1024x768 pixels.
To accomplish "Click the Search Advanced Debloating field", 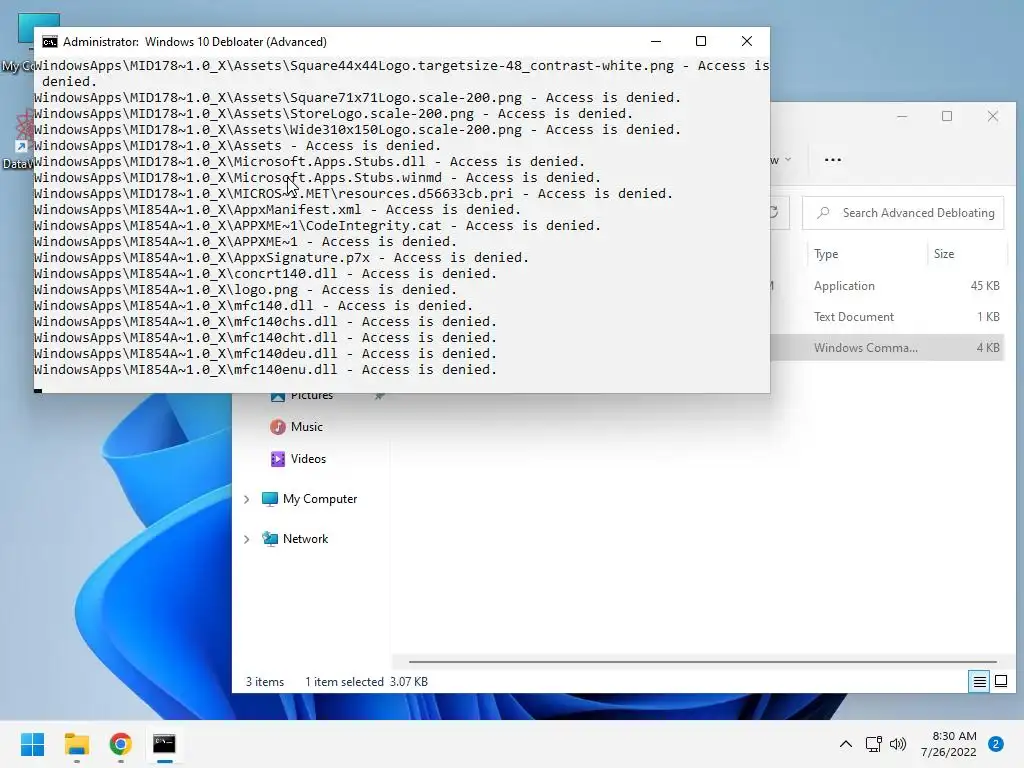I will [x=903, y=213].
